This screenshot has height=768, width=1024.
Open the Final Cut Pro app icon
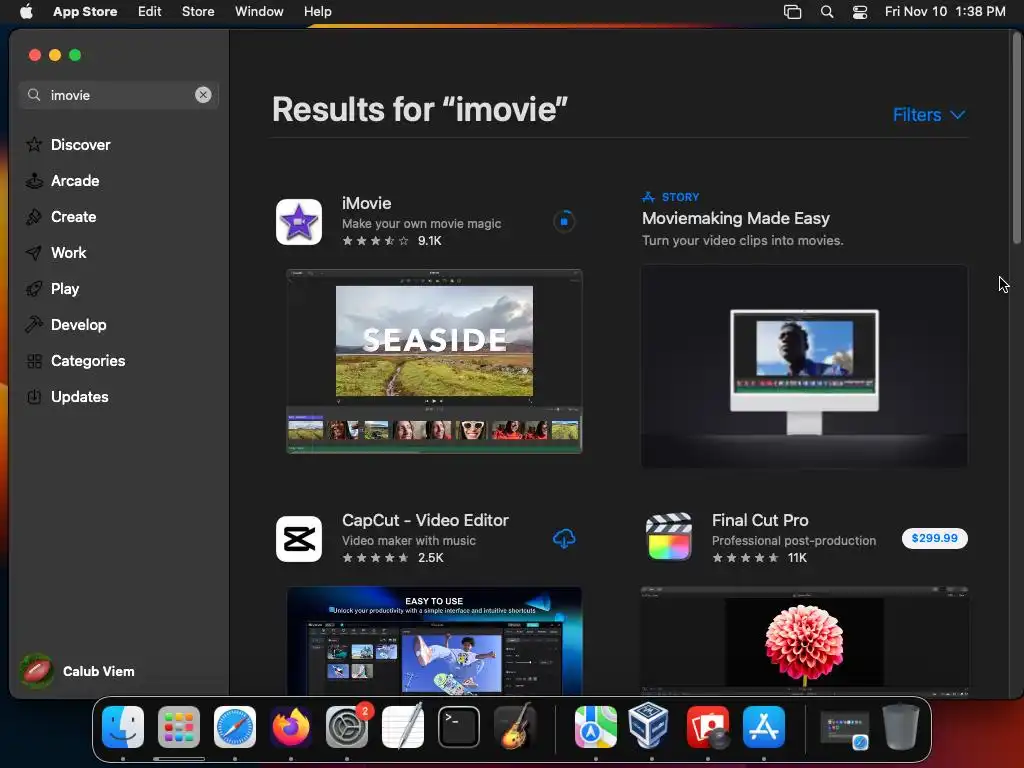669,538
